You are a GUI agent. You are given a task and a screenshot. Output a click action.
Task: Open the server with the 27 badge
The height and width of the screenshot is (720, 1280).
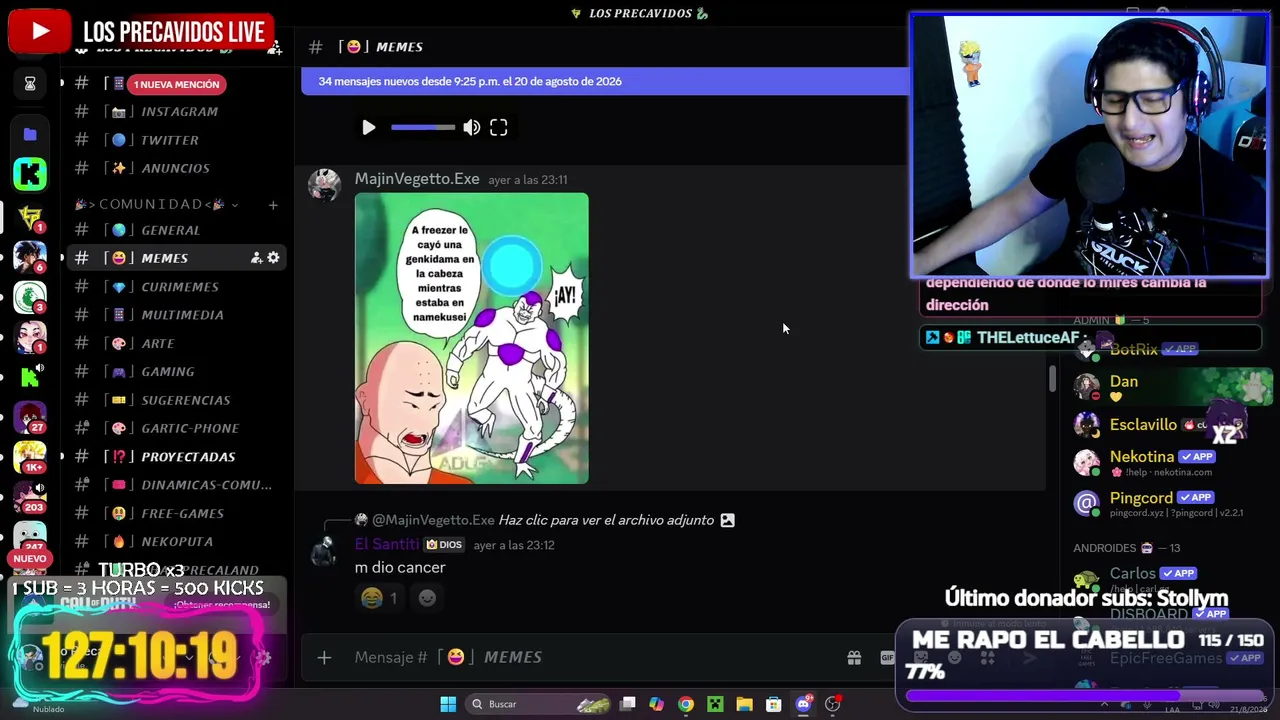pos(30,417)
